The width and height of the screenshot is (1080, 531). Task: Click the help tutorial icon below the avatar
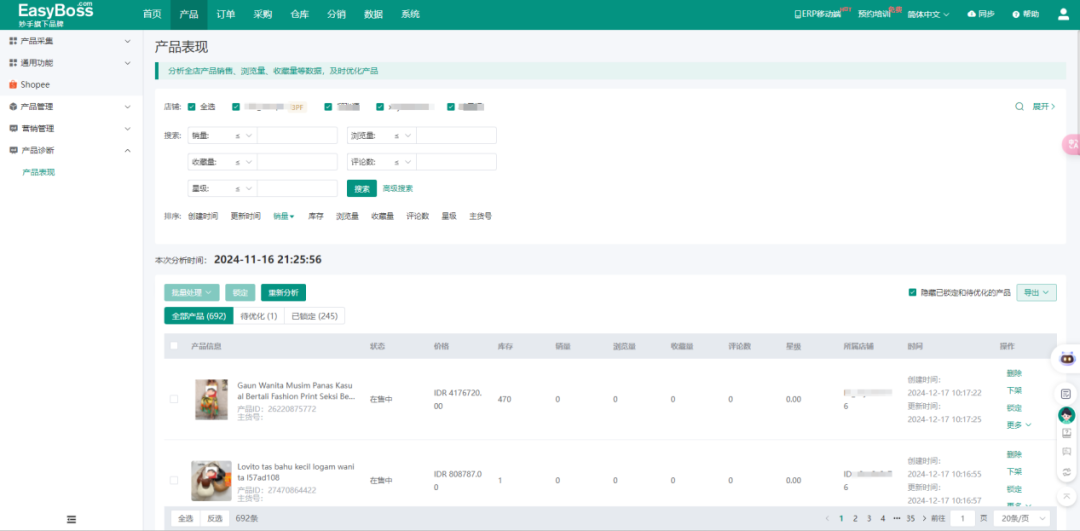click(1066, 433)
